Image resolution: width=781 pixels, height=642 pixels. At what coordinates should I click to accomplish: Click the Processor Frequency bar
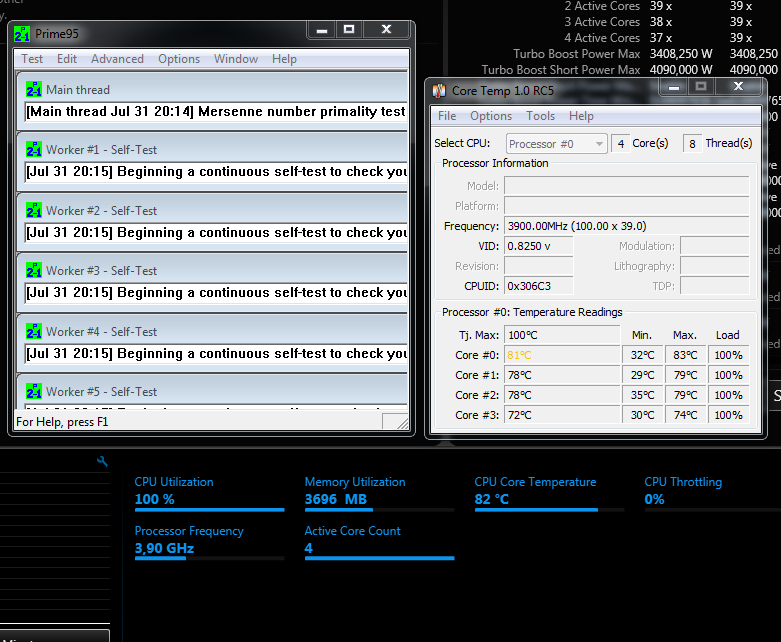pos(209,558)
